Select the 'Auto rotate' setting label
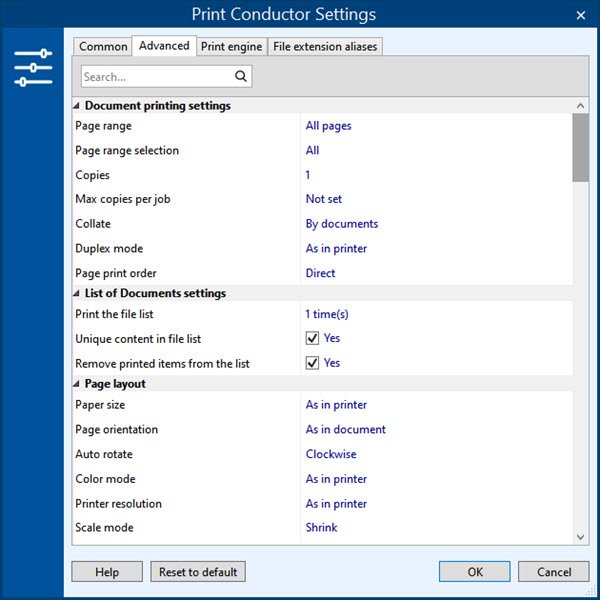Viewport: 600px width, 600px height. pos(104,454)
